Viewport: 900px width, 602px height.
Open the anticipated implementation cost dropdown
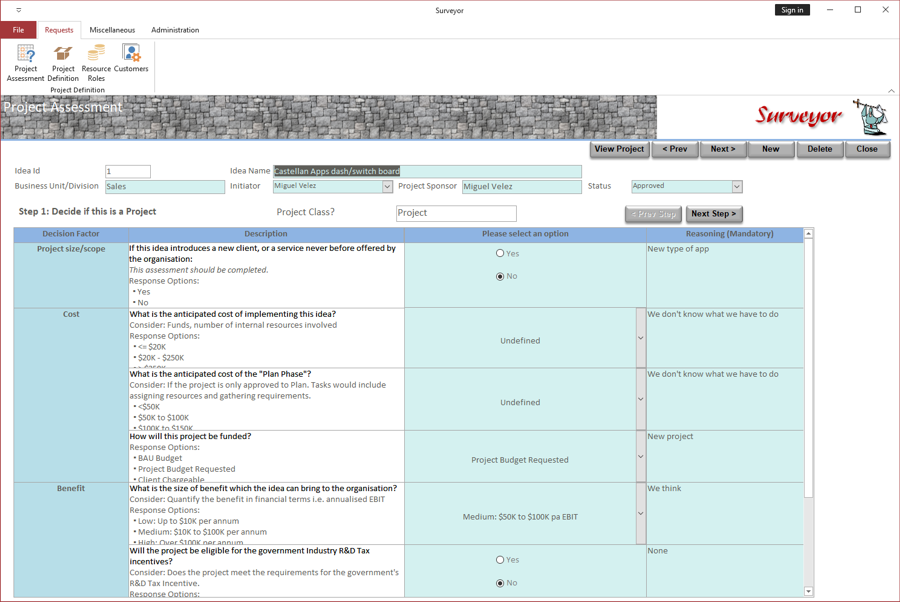click(x=641, y=338)
